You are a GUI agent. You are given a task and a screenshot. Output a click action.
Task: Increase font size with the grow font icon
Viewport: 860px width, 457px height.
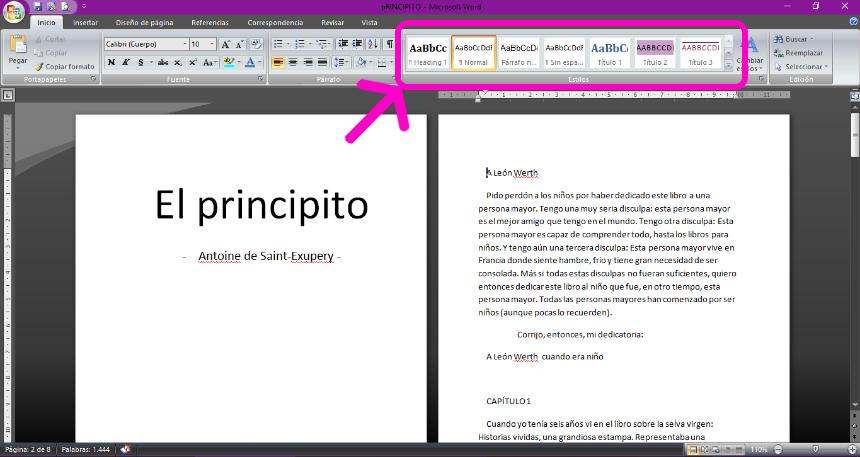(x=225, y=44)
